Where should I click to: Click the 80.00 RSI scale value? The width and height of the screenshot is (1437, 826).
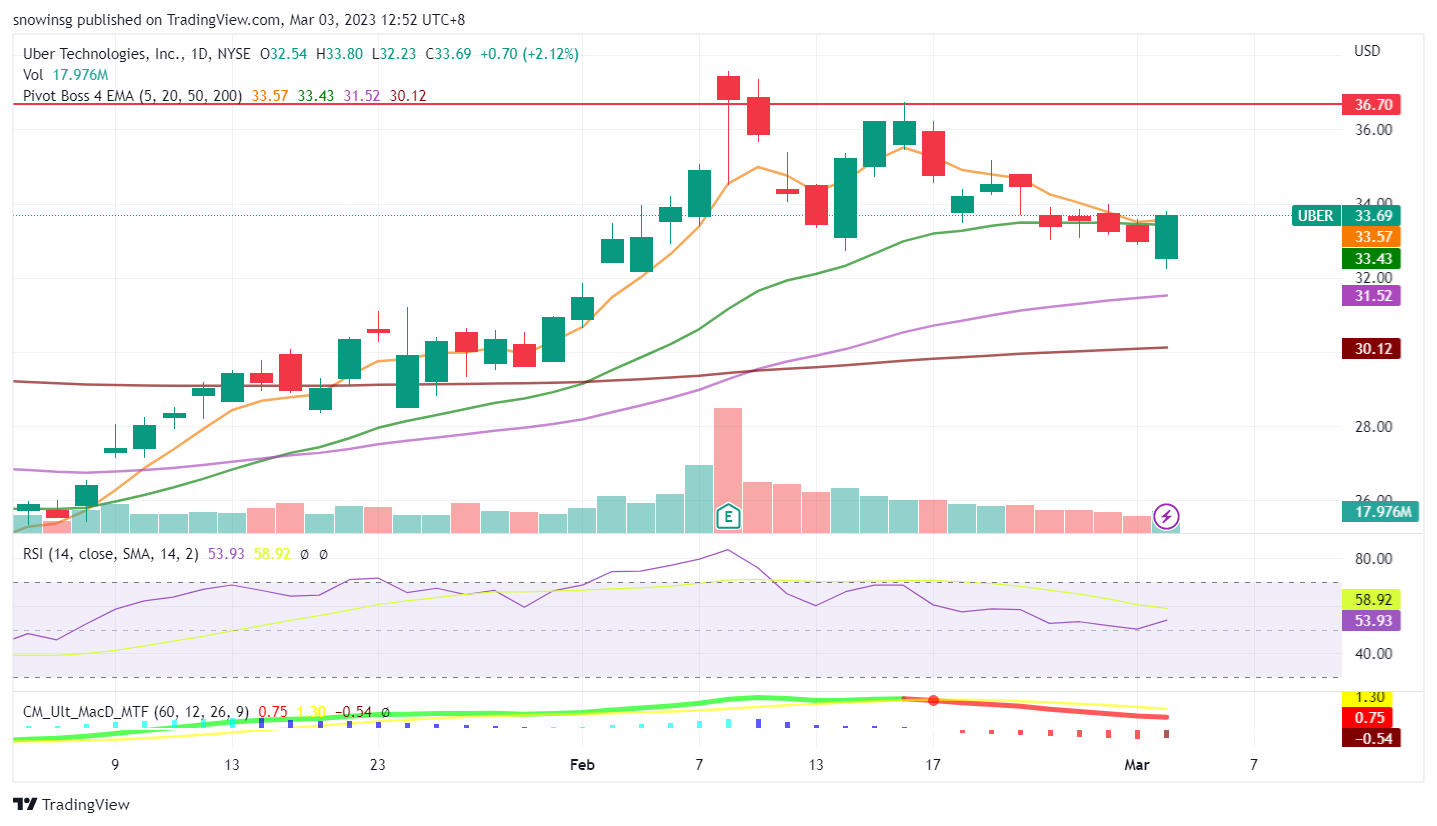coord(1373,559)
